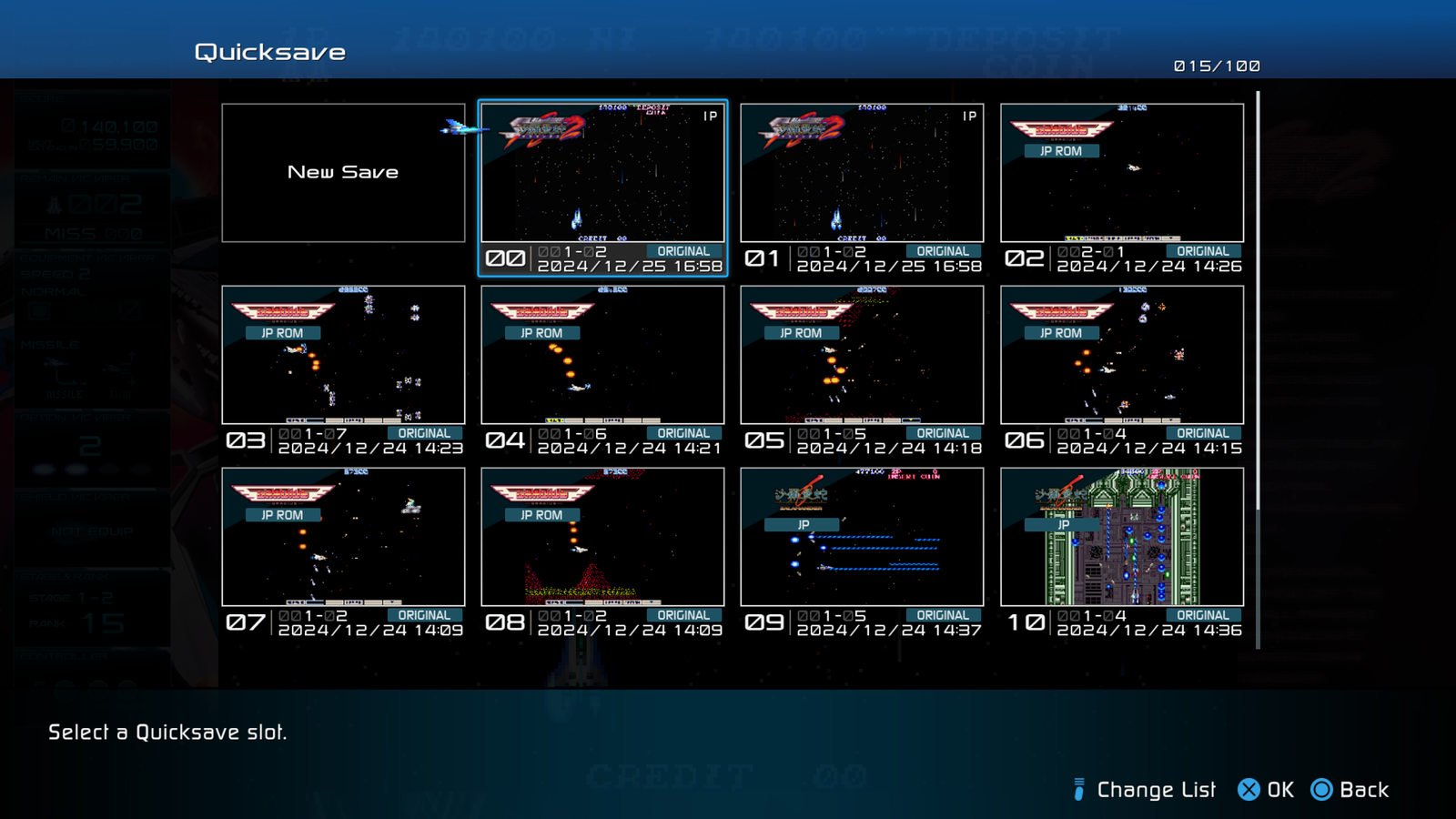
Task: Select quicksave slot 03 thumbnail
Action: tap(343, 355)
